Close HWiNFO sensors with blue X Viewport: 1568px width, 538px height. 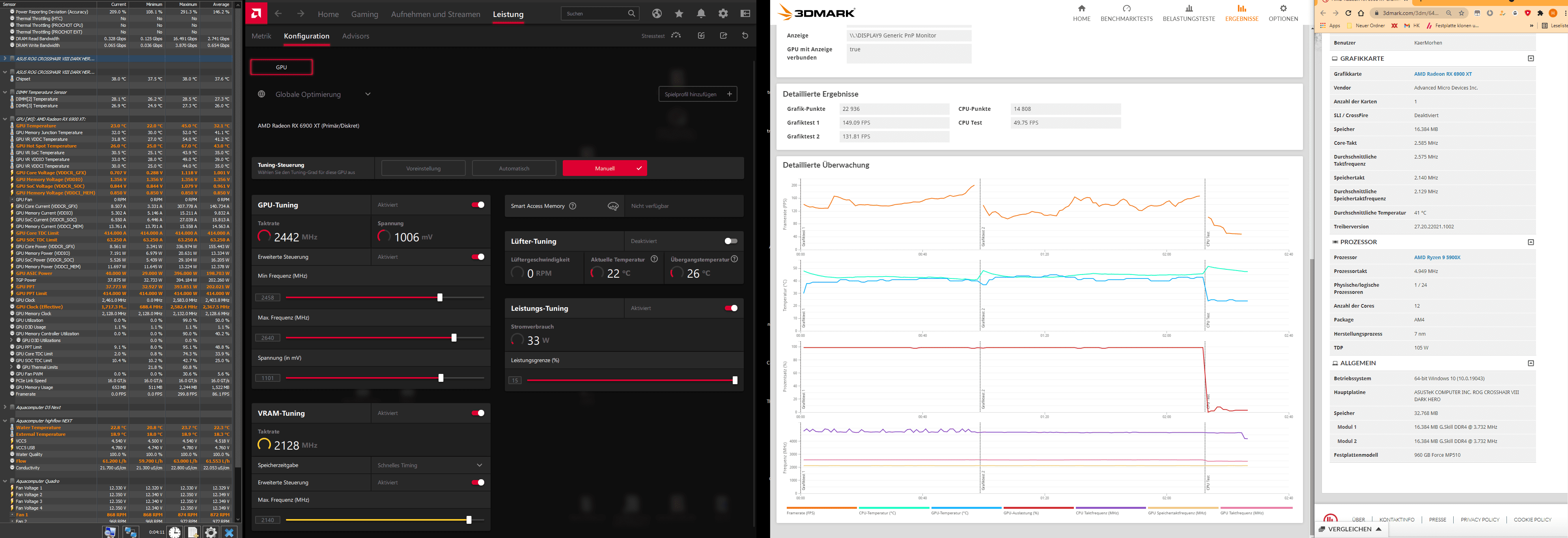(229, 532)
